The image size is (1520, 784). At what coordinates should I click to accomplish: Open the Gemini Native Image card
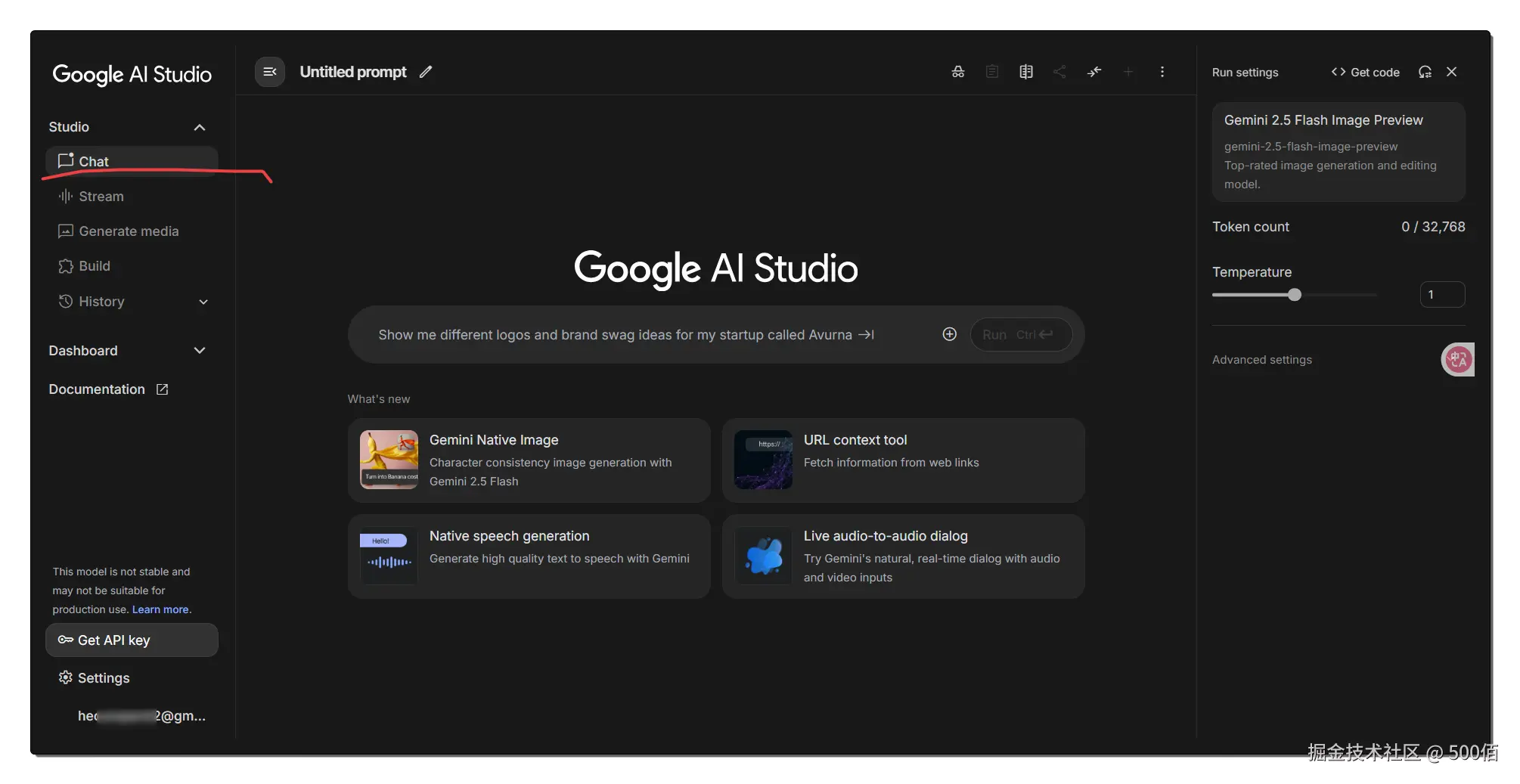(x=529, y=460)
